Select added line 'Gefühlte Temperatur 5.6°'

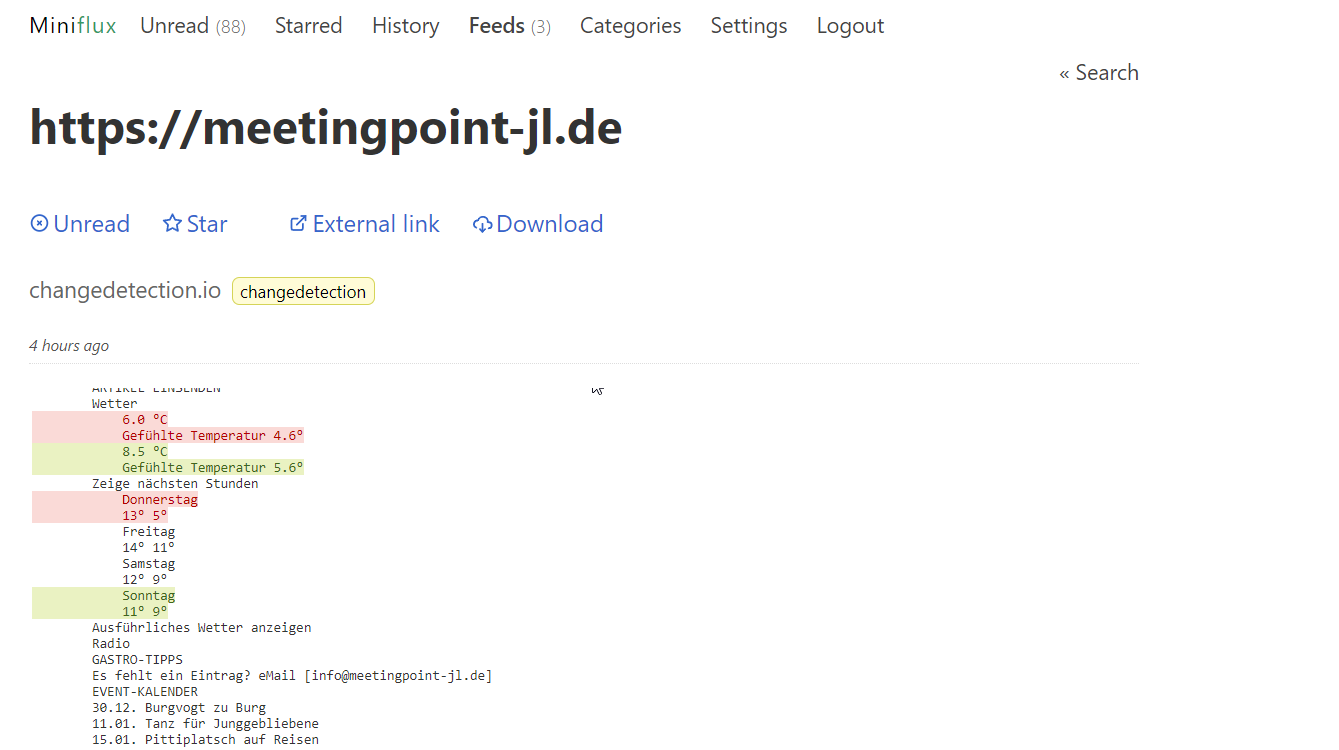pos(213,468)
